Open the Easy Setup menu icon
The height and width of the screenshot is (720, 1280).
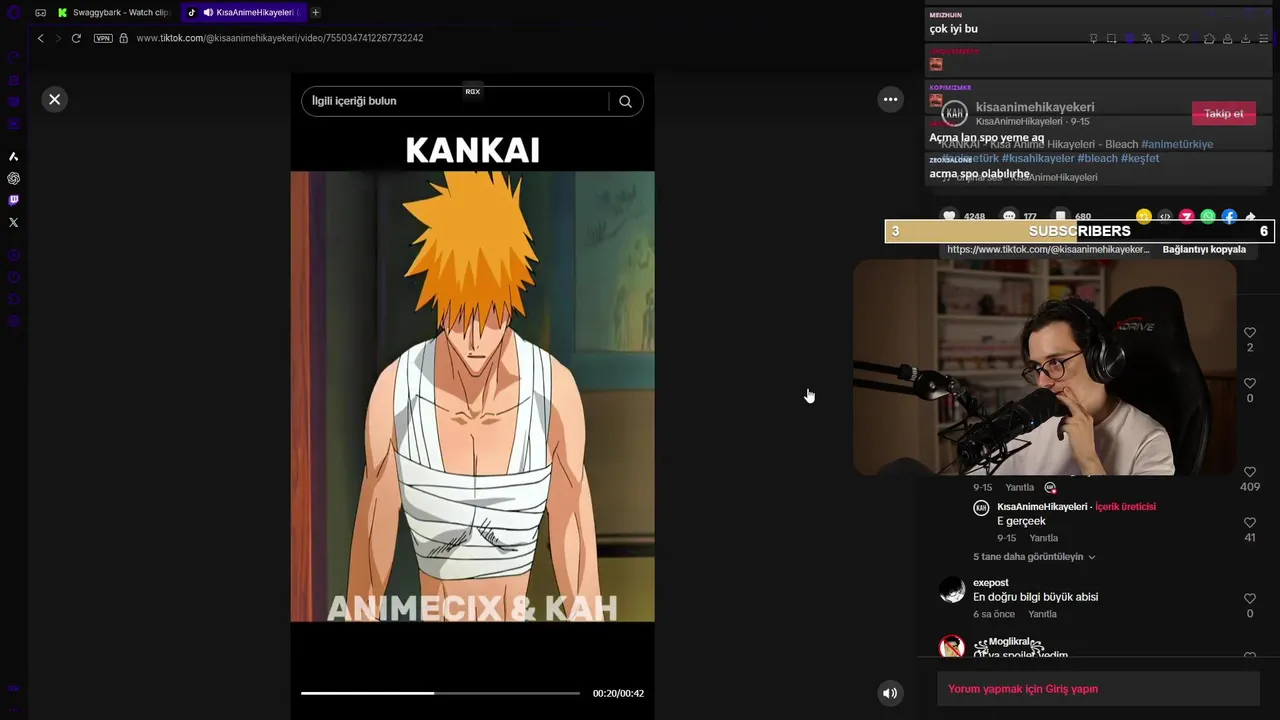tap(1264, 38)
